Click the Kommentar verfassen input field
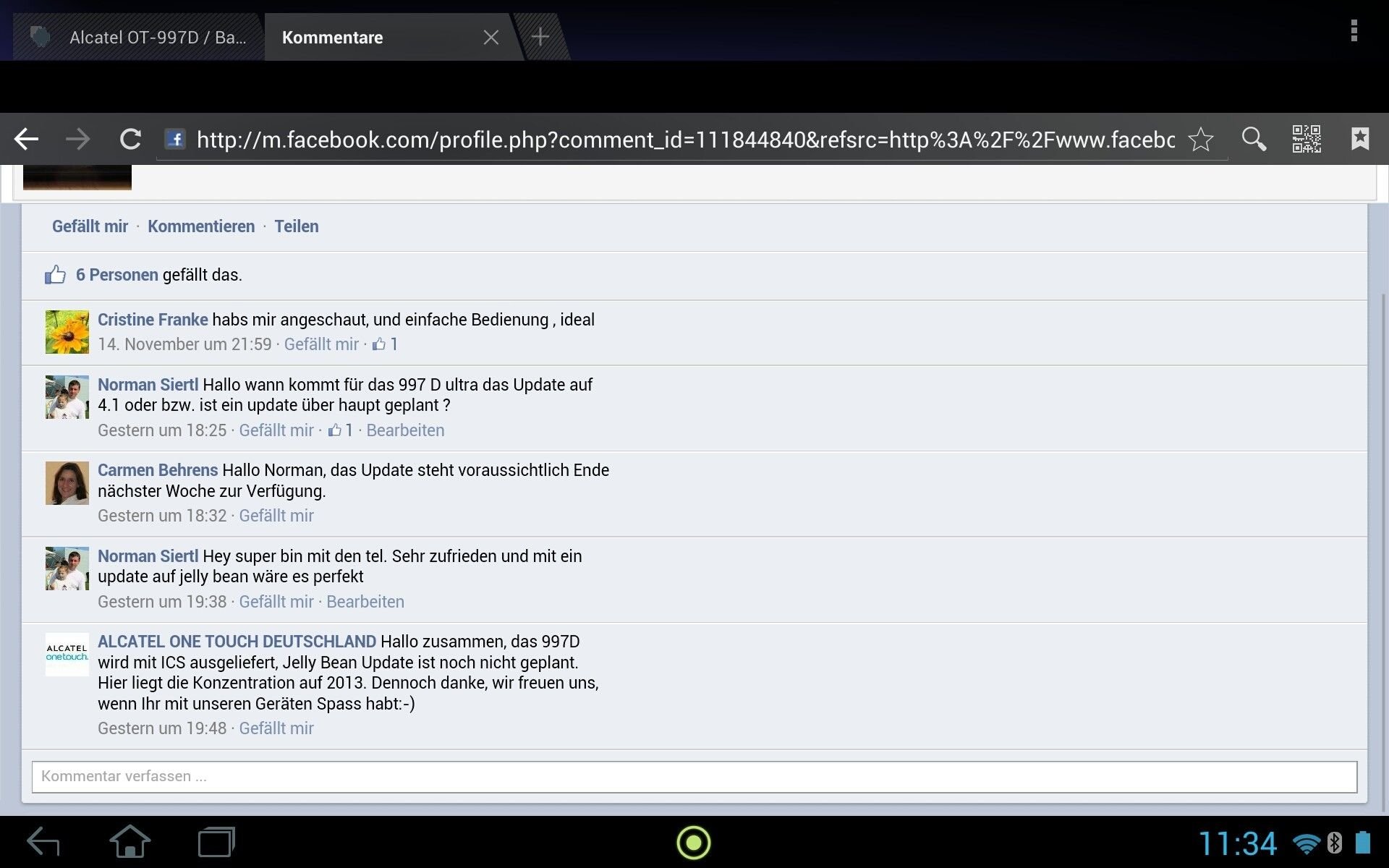This screenshot has width=1389, height=868. pos(694,777)
